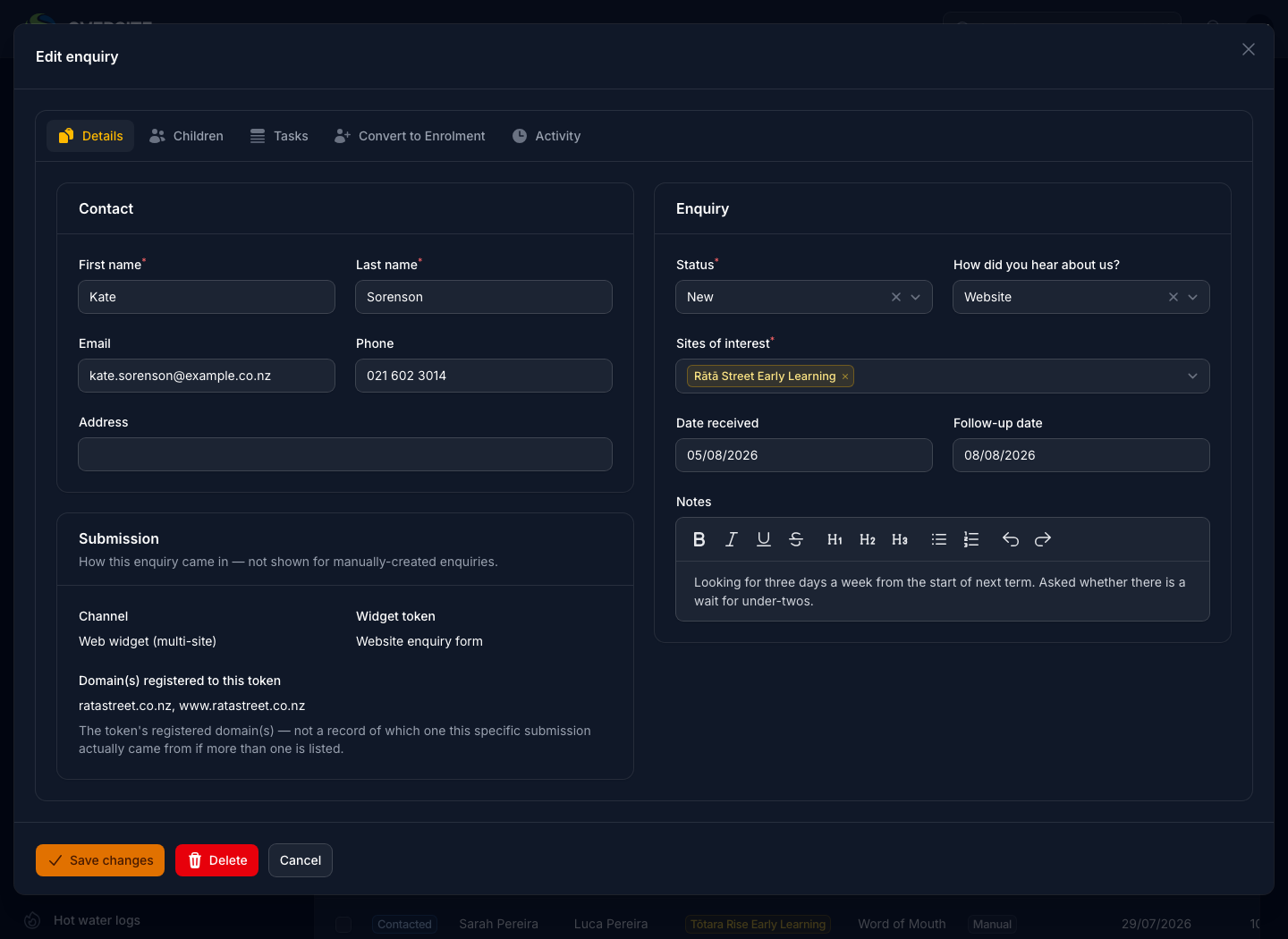Viewport: 1288px width, 939px height.
Task: Switch to the Details tab
Action: tap(90, 136)
